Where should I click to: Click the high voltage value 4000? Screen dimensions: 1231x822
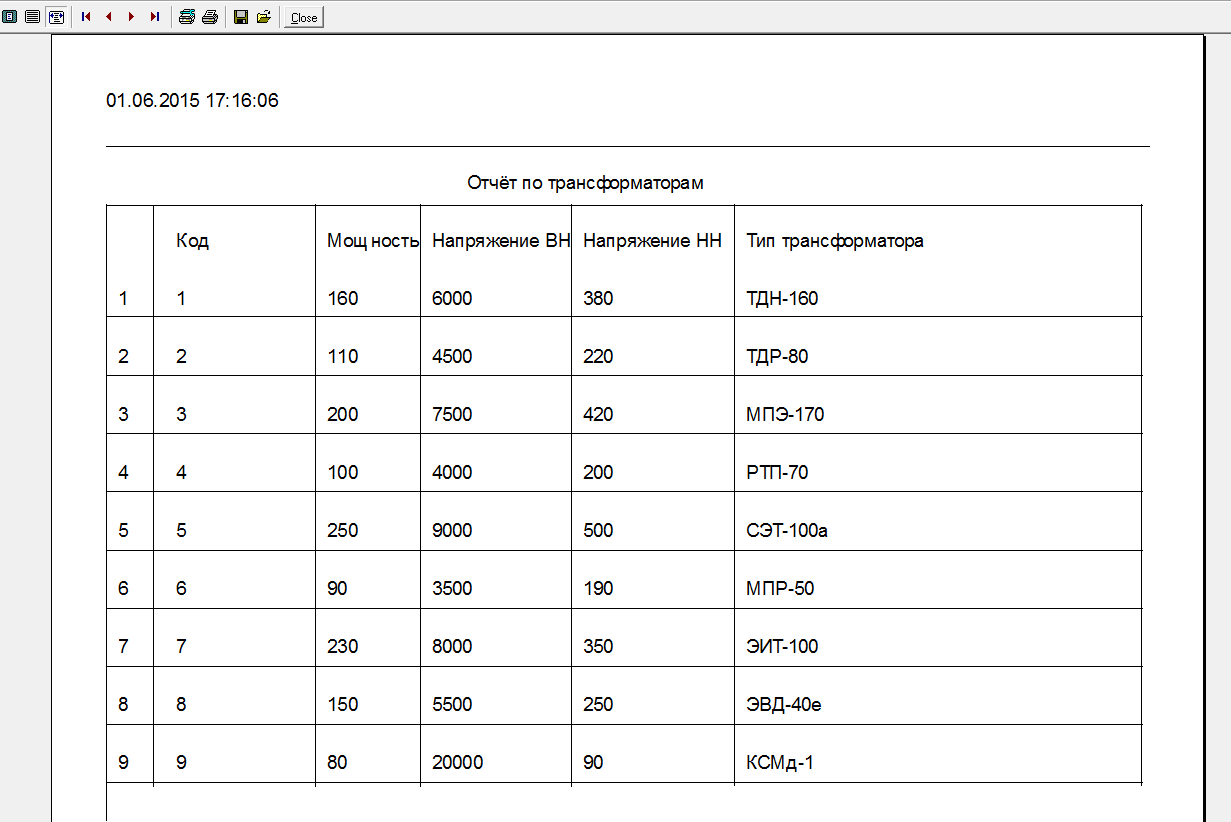point(452,472)
